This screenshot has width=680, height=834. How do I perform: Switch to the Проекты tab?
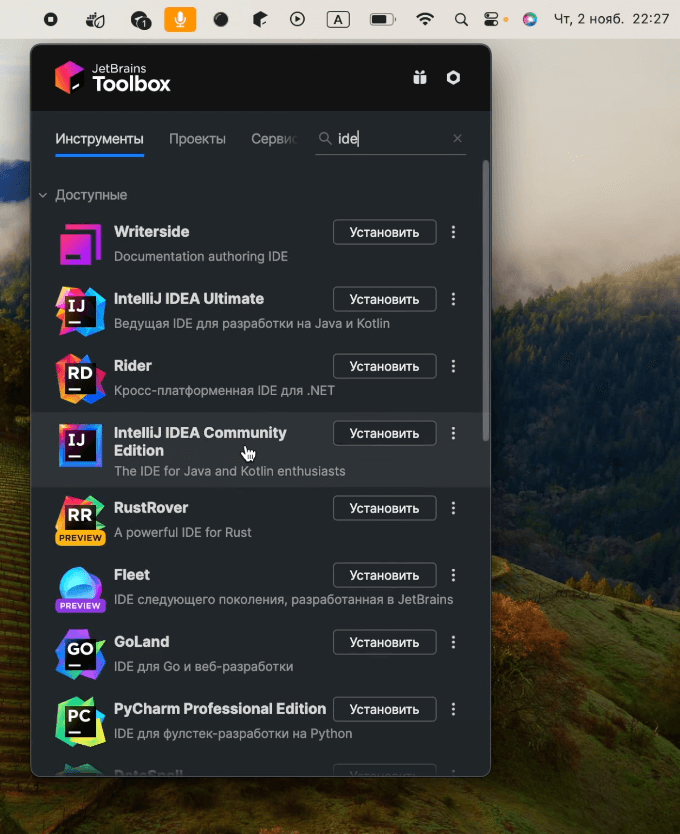pos(197,139)
